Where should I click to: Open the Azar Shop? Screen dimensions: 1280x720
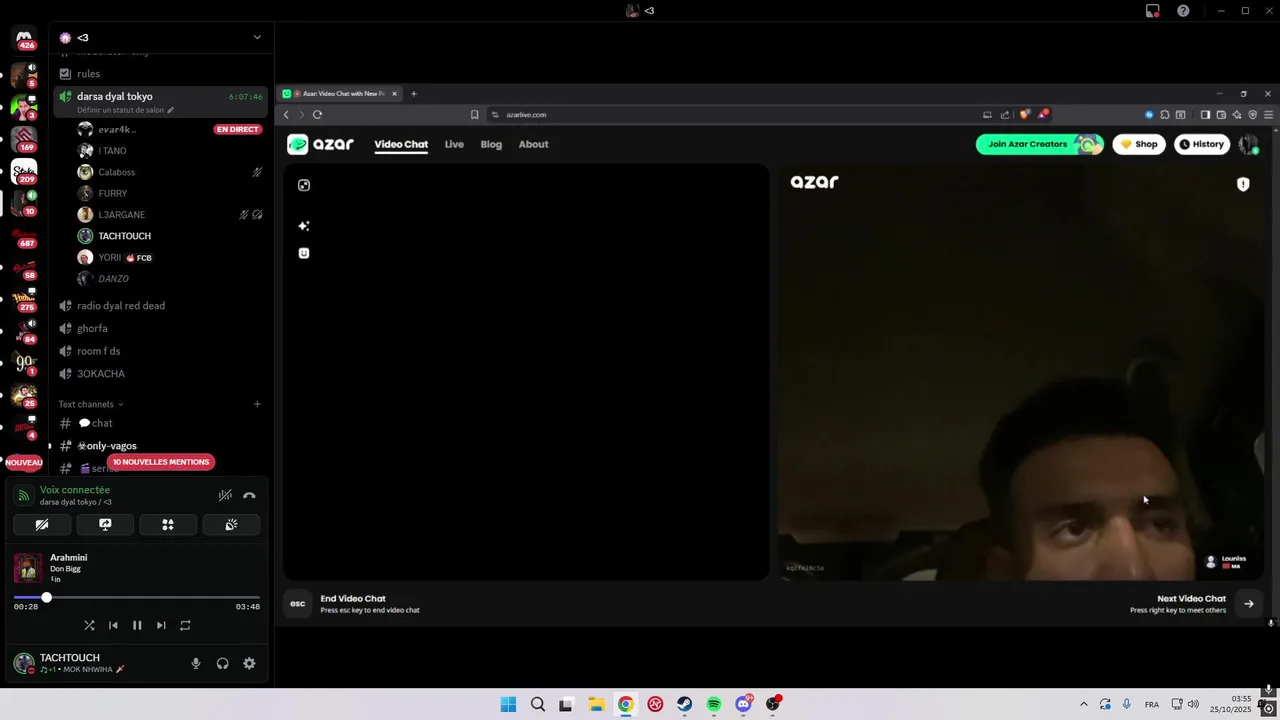1139,144
